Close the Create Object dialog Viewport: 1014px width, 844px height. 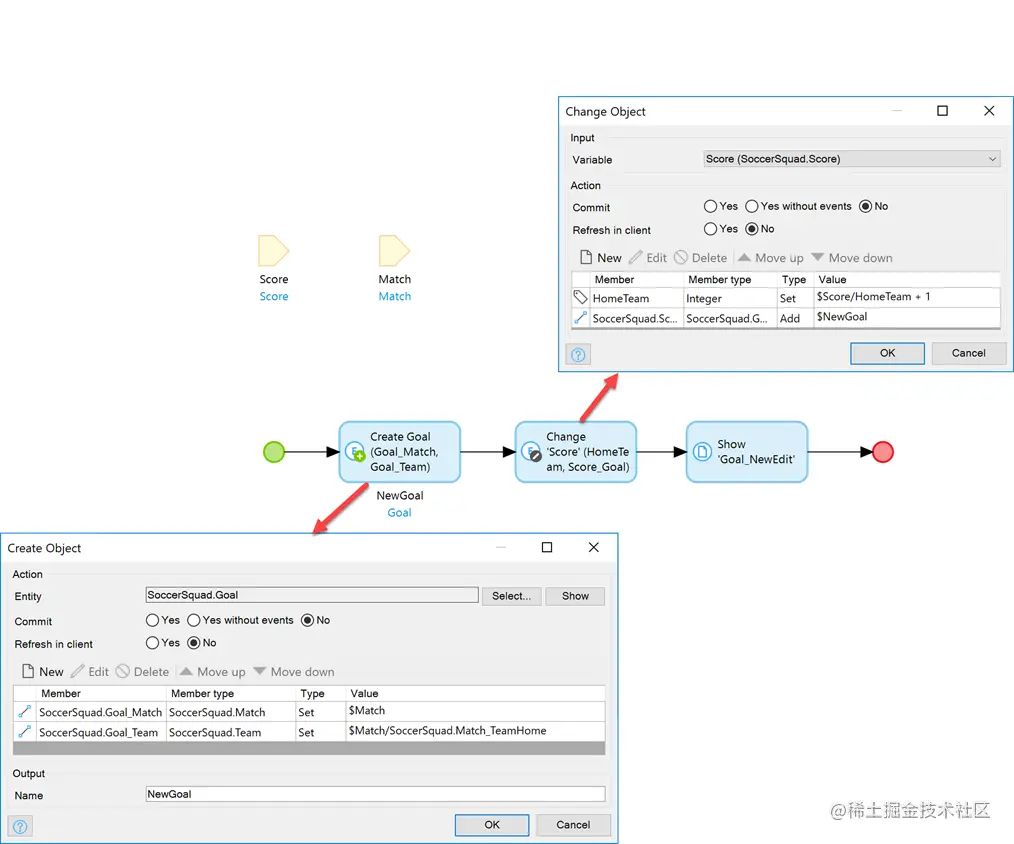tap(594, 547)
